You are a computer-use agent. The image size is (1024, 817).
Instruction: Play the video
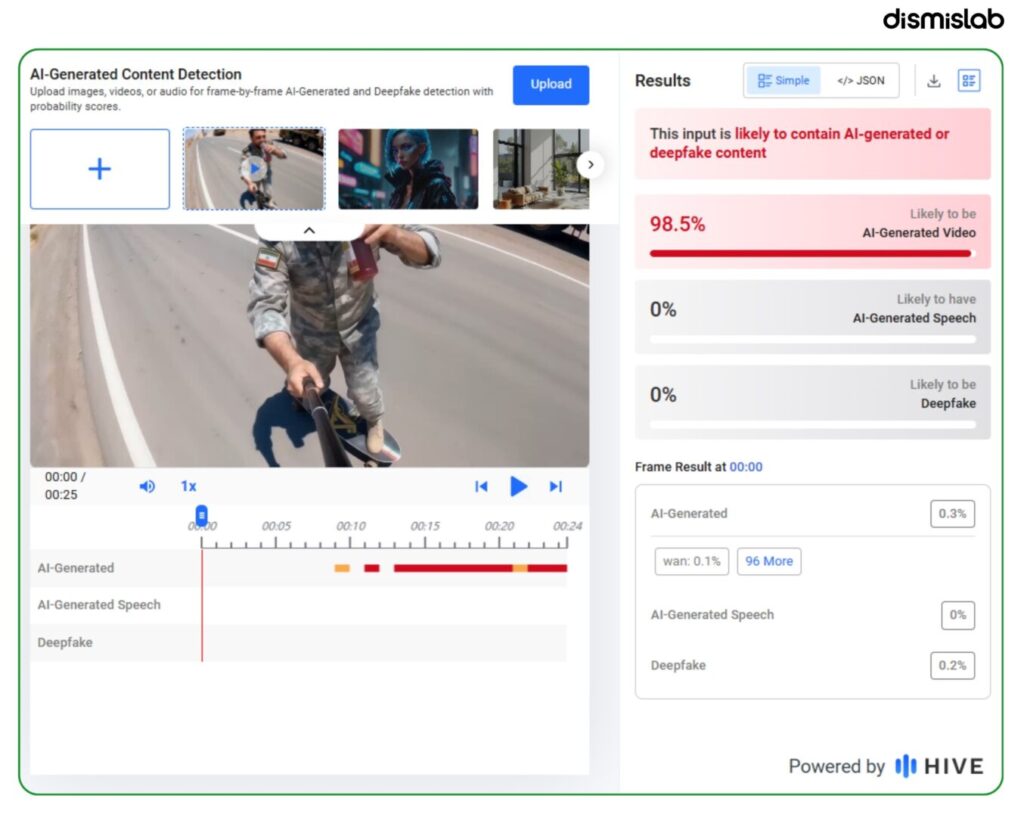[x=519, y=486]
